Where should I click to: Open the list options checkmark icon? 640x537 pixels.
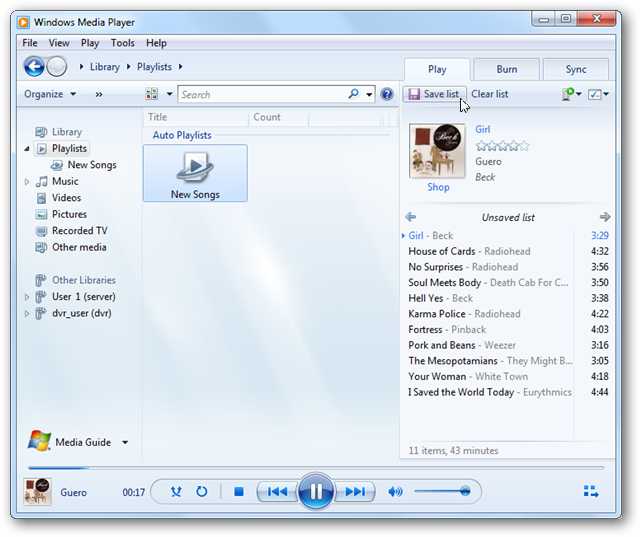click(594, 94)
